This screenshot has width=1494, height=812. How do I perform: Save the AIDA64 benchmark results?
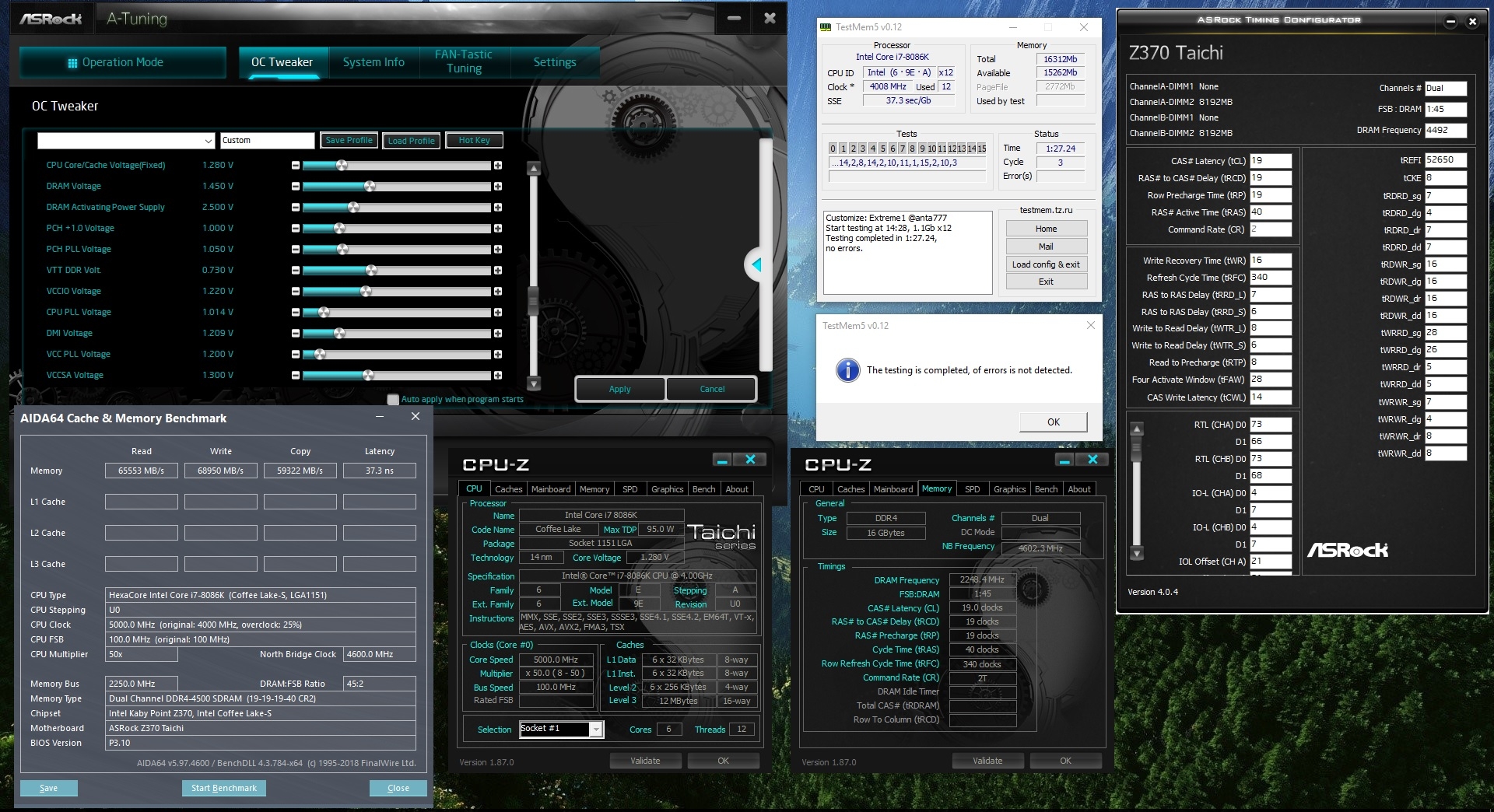coord(49,788)
